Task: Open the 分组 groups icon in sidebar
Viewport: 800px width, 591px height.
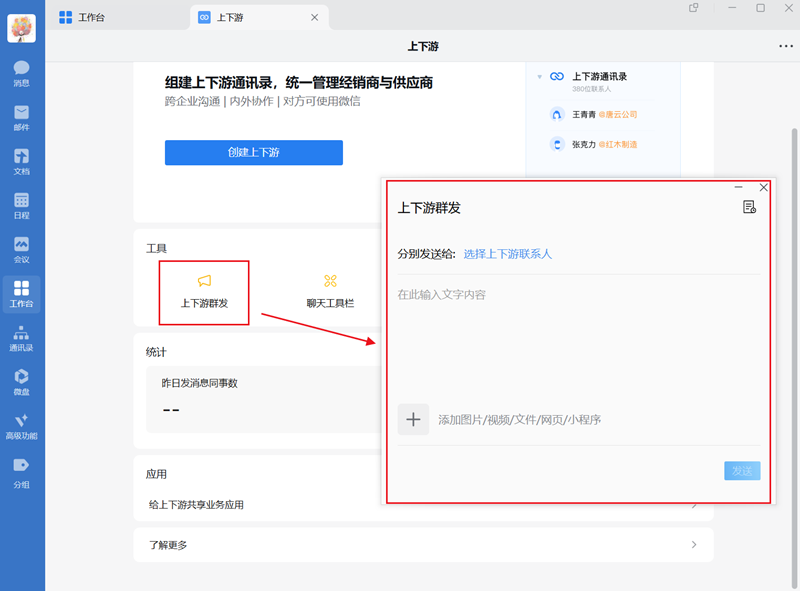Action: [x=21, y=470]
